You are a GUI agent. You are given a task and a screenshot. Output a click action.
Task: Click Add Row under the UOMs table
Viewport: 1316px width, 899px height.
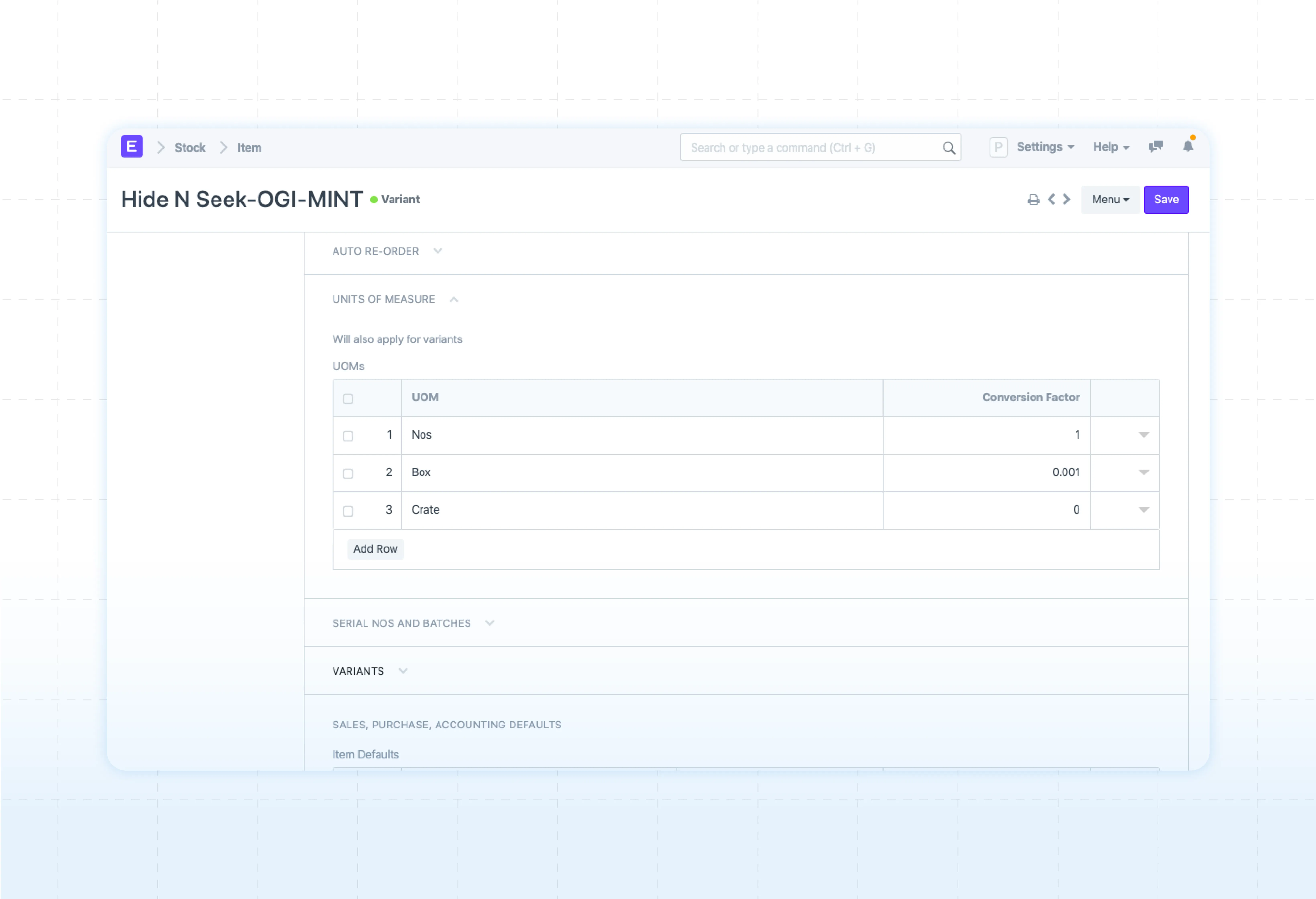click(375, 549)
